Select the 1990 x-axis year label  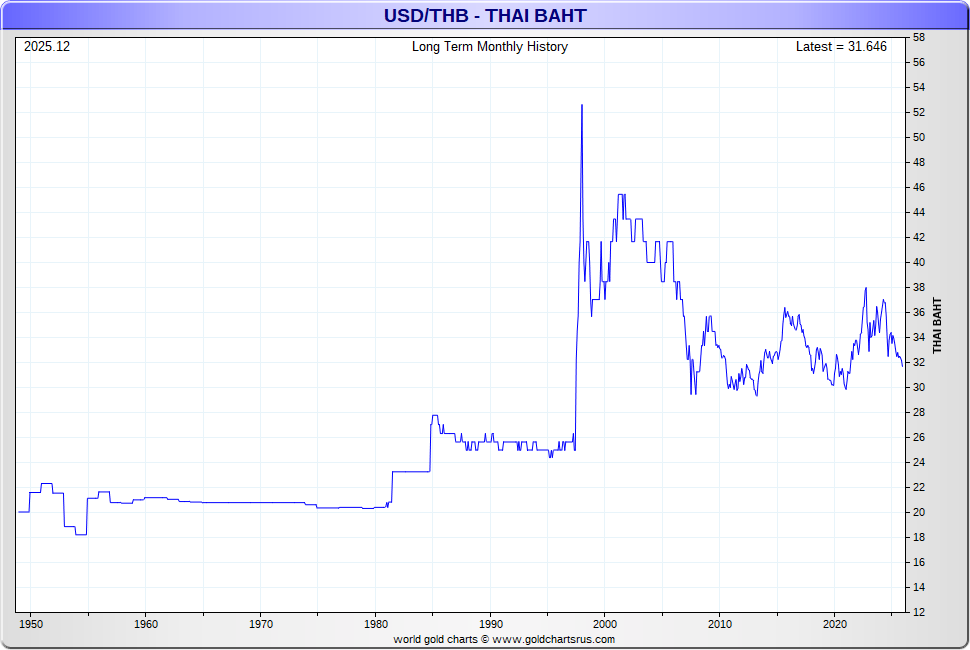490,624
